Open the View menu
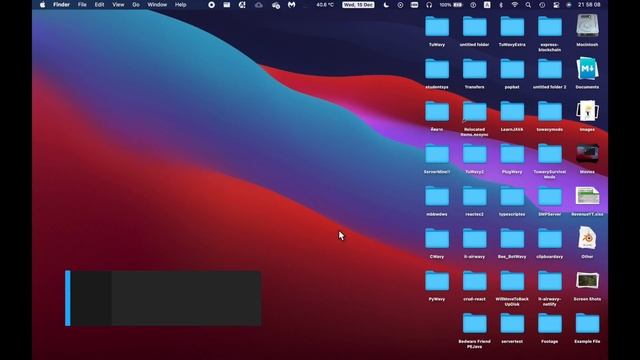This screenshot has height=360, width=640. click(118, 5)
